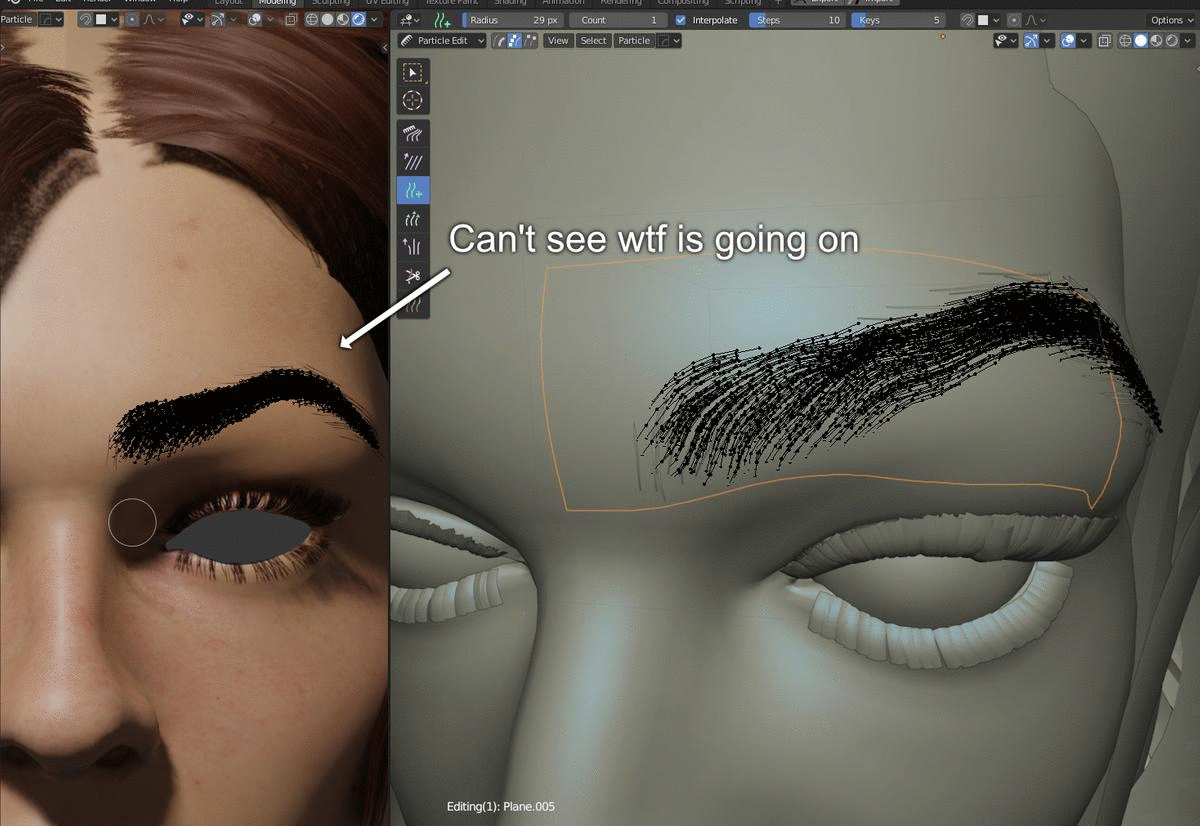1200x826 pixels.
Task: Pick the Smooth hair tool
Action: coord(412,161)
